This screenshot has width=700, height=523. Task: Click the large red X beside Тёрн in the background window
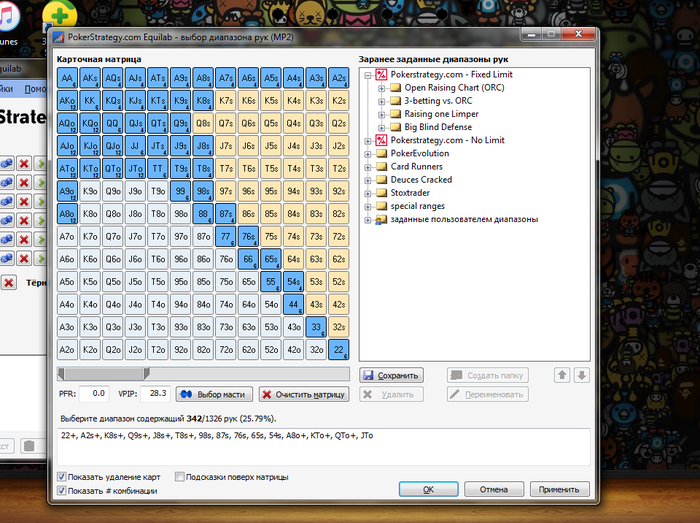click(9, 282)
